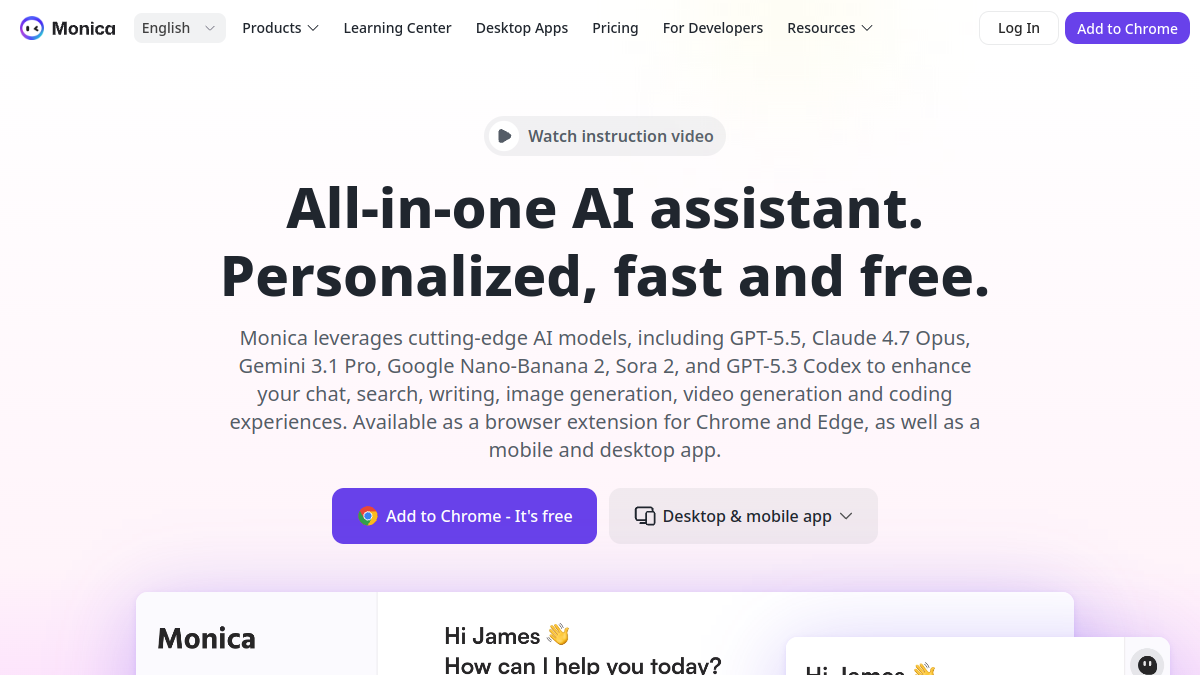
Task: Open the English language dropdown
Action: pyautogui.click(x=180, y=28)
